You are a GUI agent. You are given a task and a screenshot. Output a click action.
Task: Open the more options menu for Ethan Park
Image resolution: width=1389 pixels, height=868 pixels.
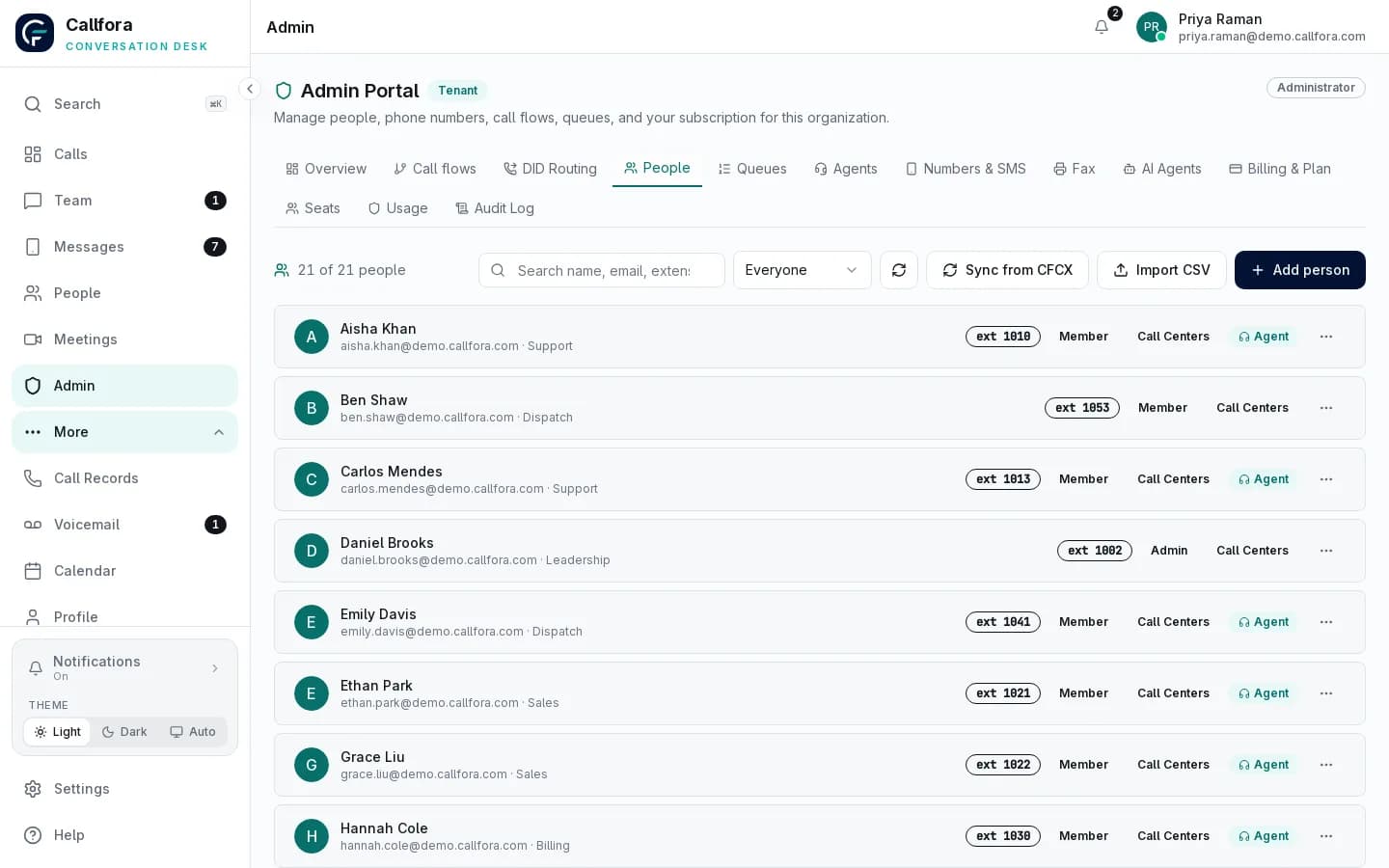1326,693
